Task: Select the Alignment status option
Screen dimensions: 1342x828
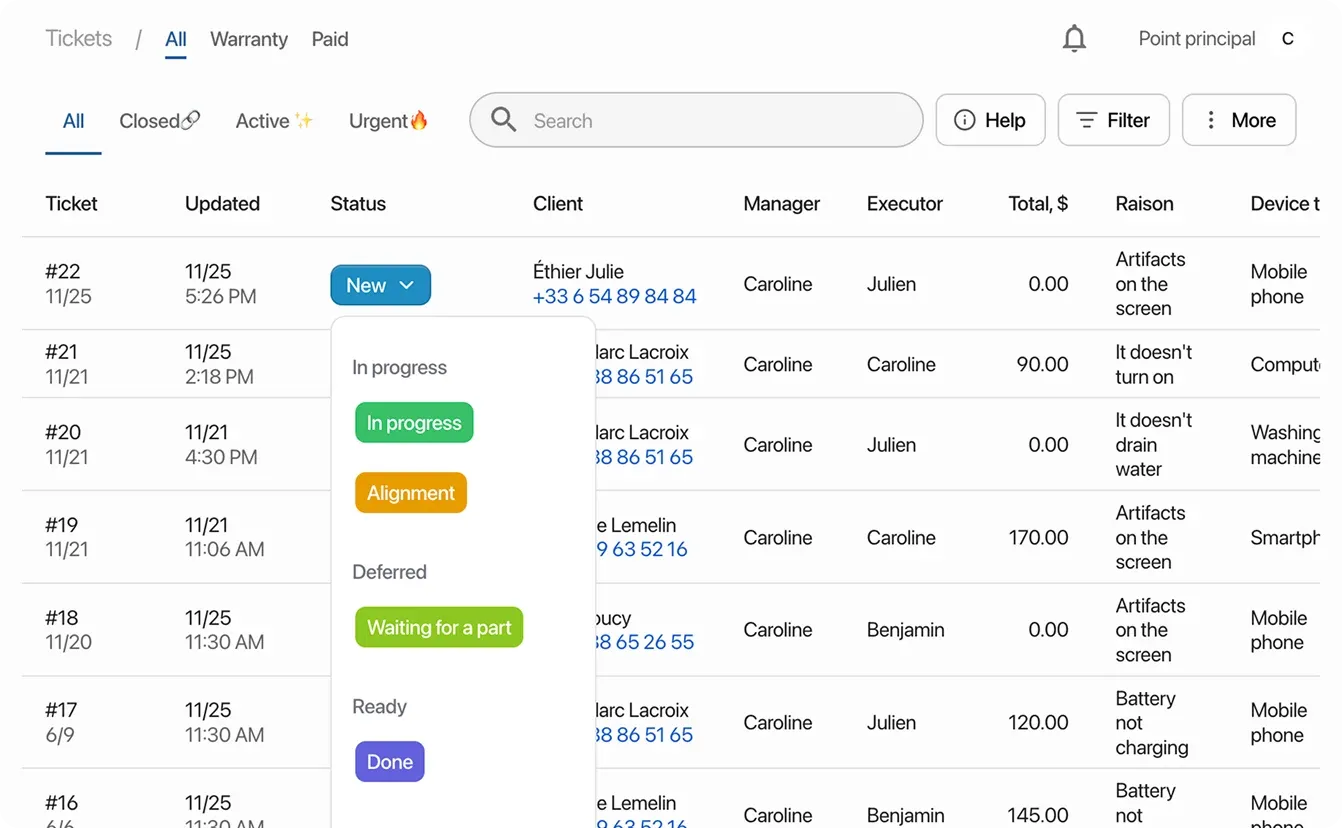Action: click(411, 493)
